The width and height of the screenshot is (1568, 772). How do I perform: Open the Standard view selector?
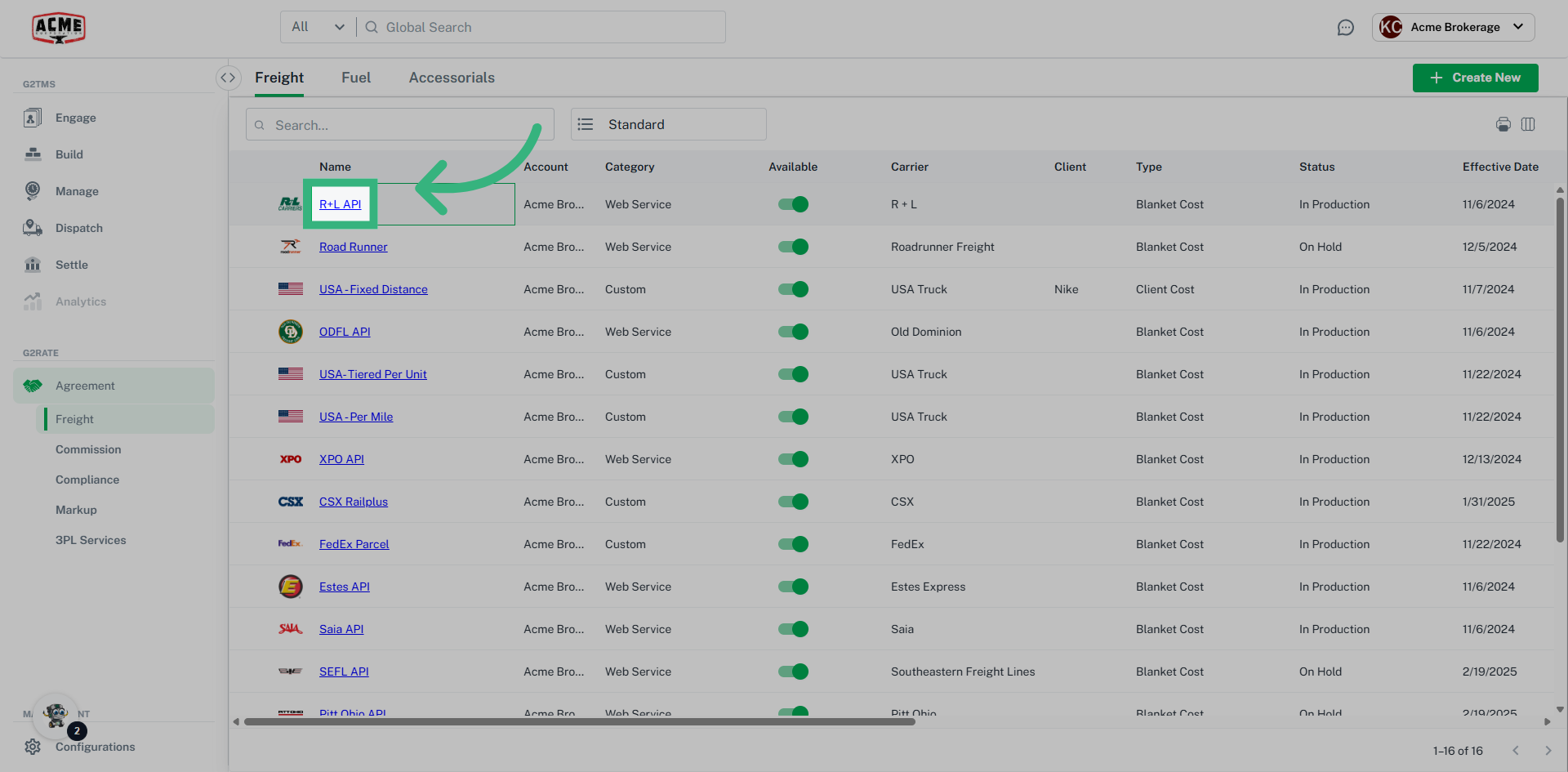pos(668,124)
